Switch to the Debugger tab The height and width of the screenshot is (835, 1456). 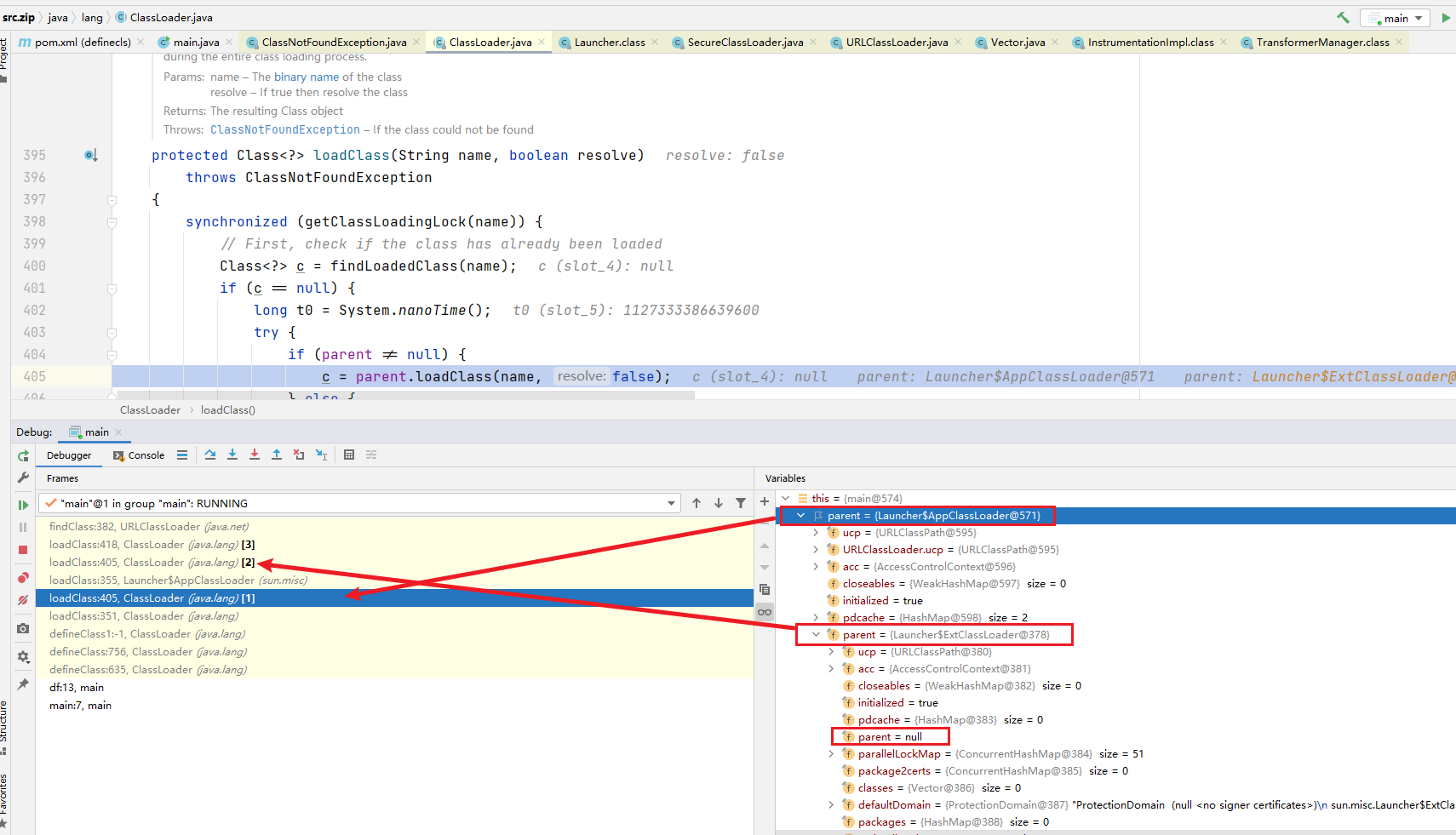[69, 455]
